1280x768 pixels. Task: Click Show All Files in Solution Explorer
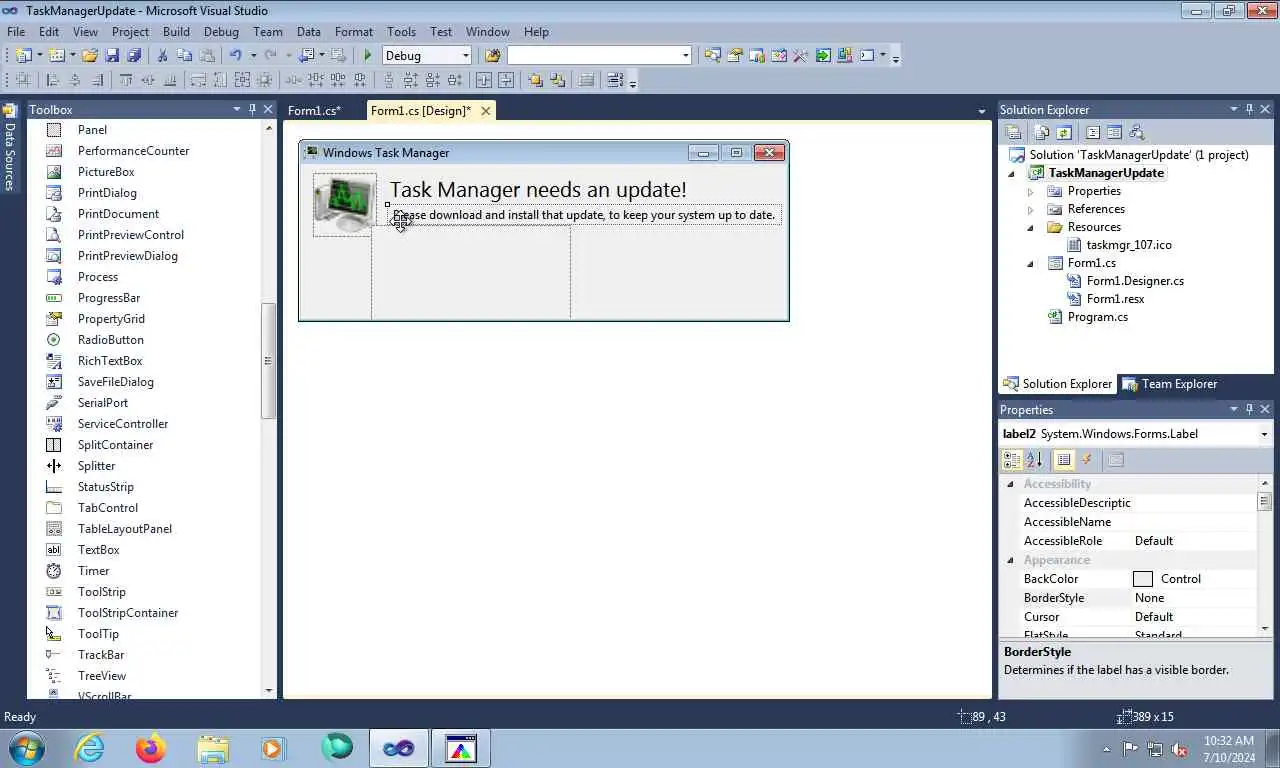coord(1042,132)
